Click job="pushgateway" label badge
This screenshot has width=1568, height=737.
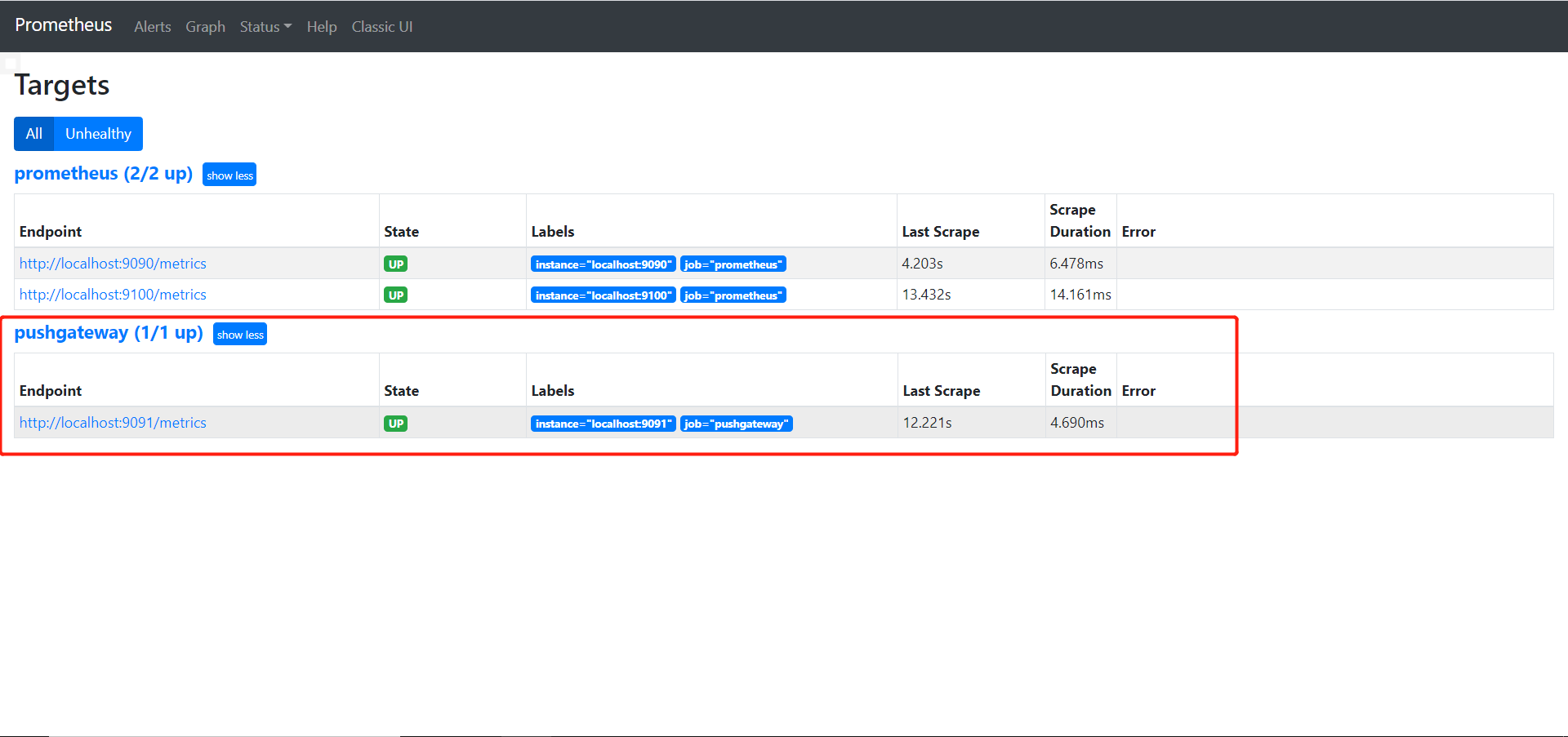[x=737, y=424]
